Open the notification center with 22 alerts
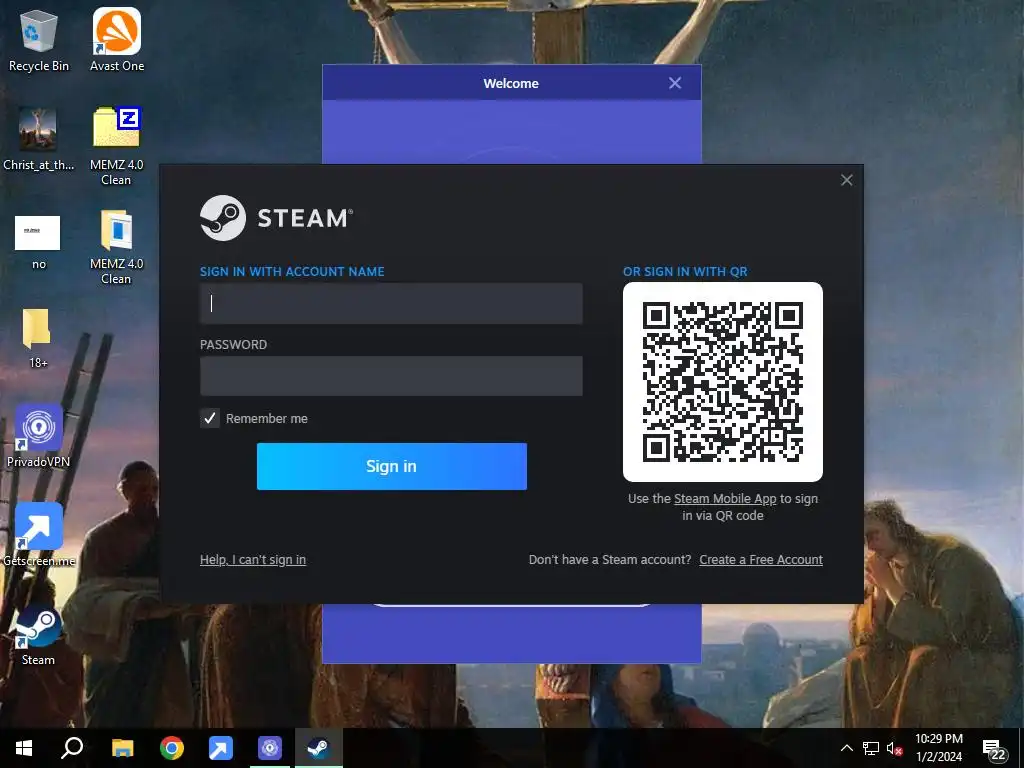Image resolution: width=1024 pixels, height=768 pixels. 995,750
